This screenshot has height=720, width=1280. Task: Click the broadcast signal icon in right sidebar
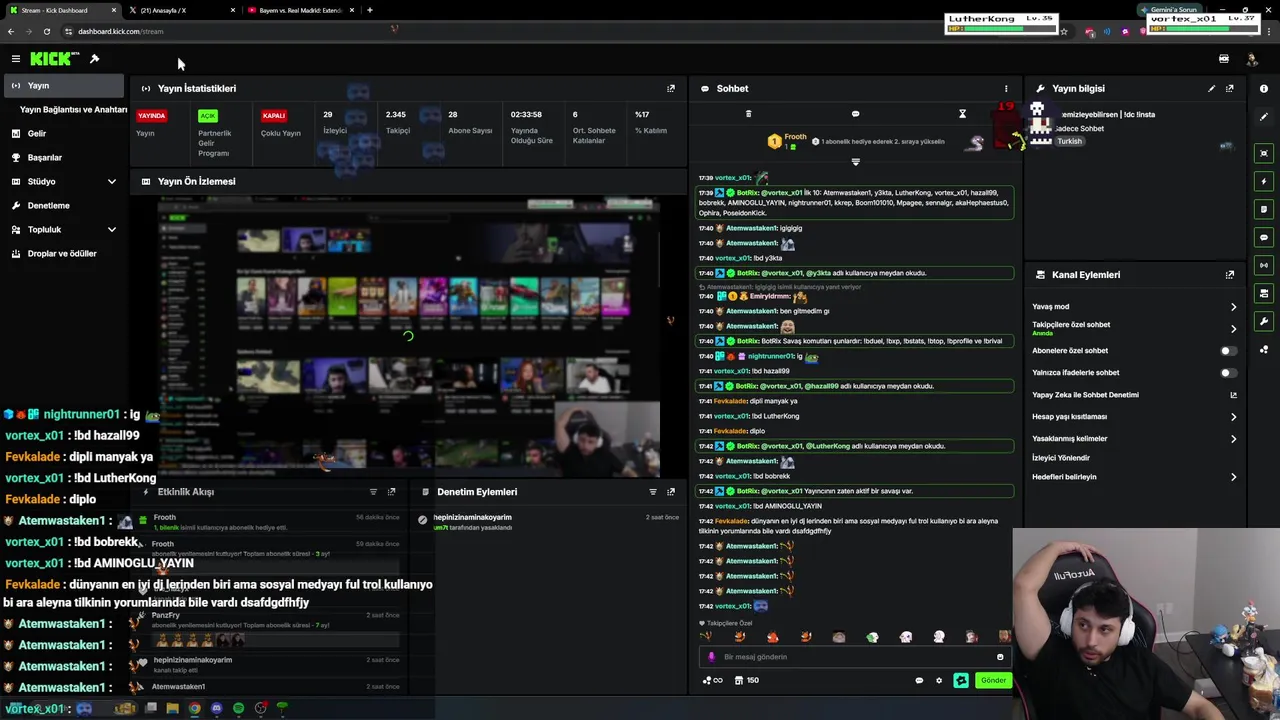pos(1264,265)
